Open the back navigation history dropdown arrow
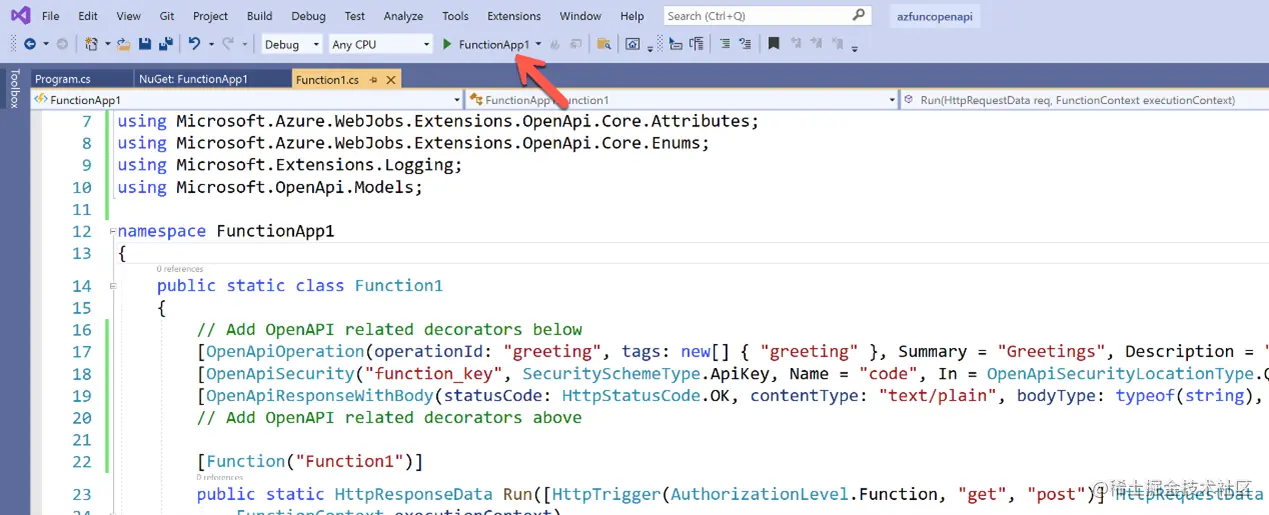1269x515 pixels. [x=44, y=44]
